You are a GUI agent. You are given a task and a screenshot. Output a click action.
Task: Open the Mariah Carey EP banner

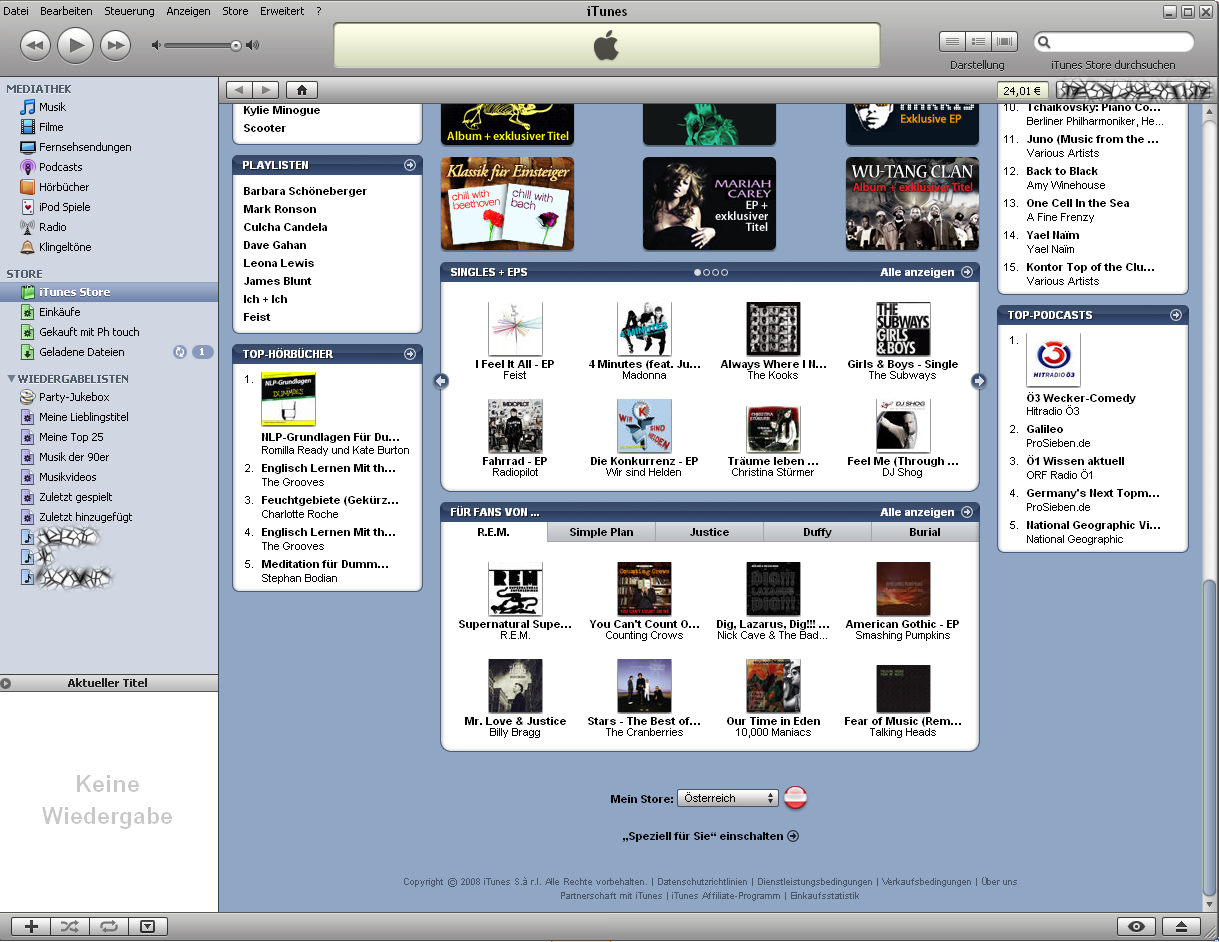tap(709, 203)
